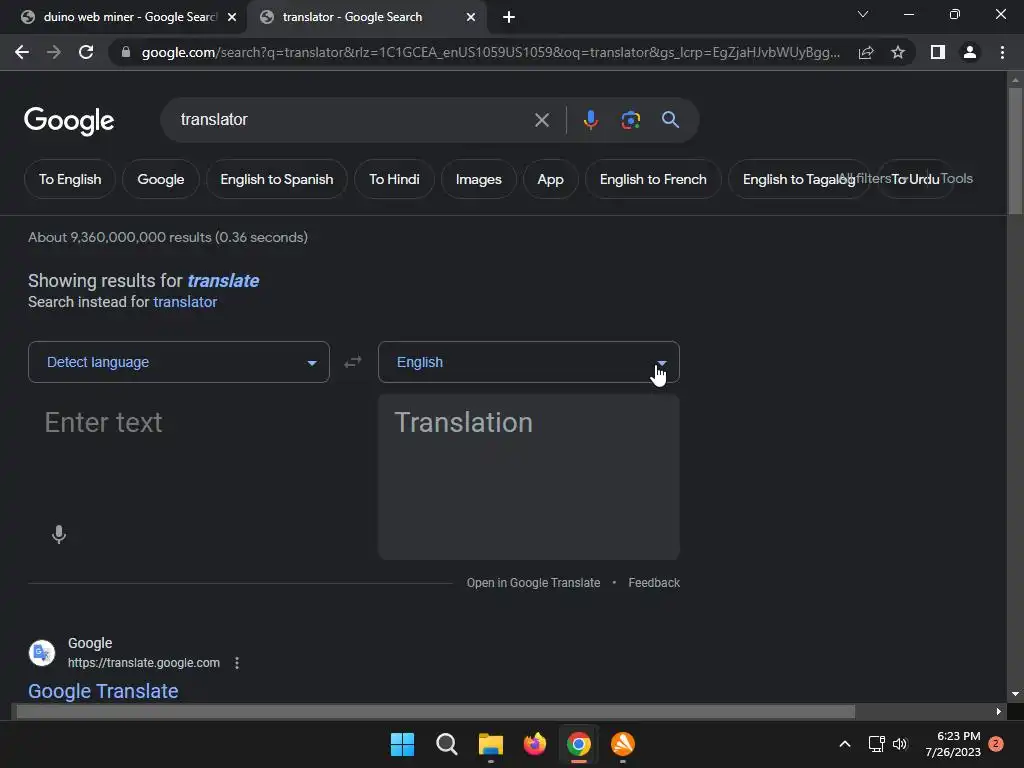This screenshot has width=1024, height=768.
Task: Select the To English filter chip
Action: [70, 179]
